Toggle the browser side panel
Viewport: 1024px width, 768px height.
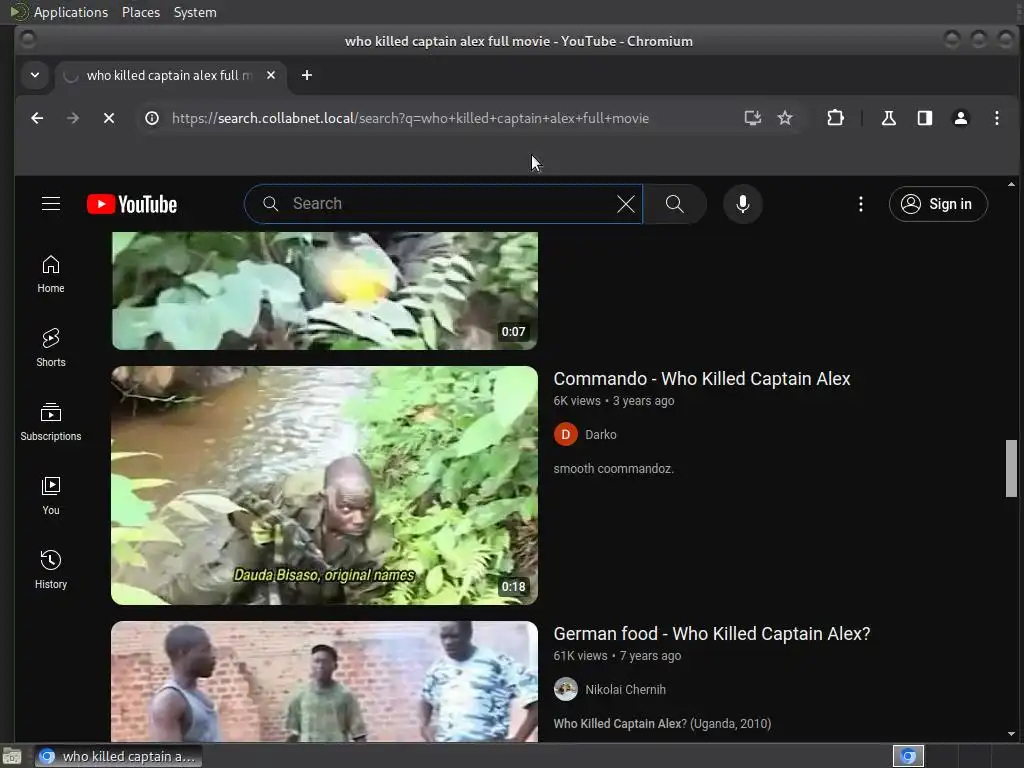[924, 118]
